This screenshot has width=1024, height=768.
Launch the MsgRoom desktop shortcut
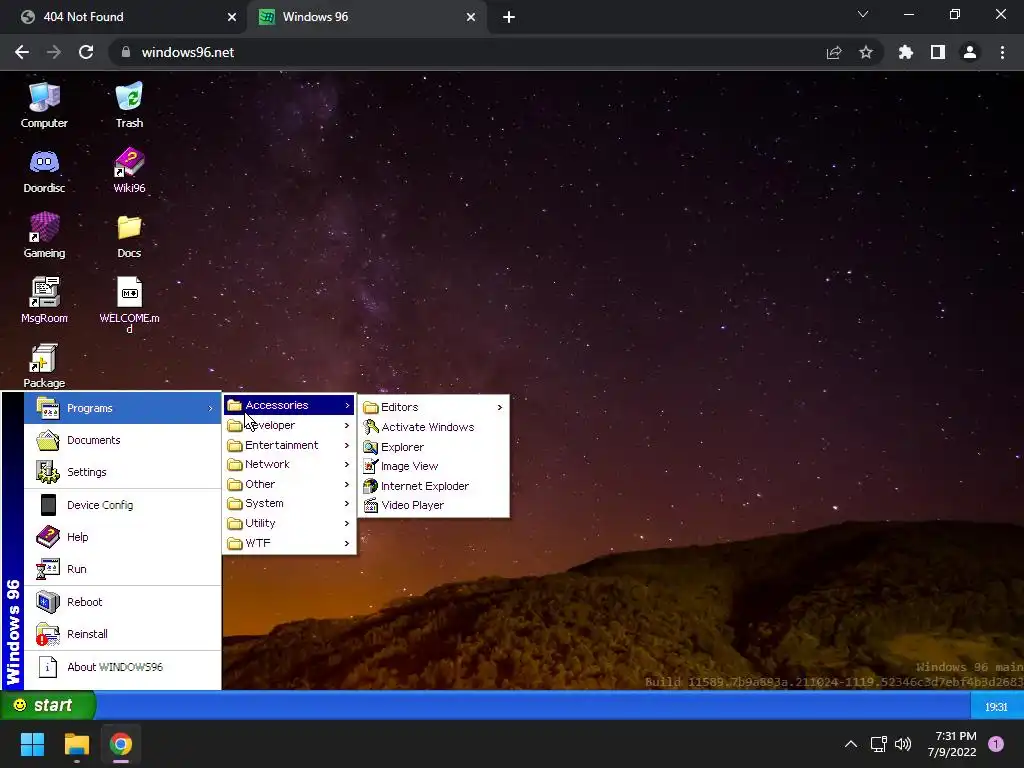(44, 300)
